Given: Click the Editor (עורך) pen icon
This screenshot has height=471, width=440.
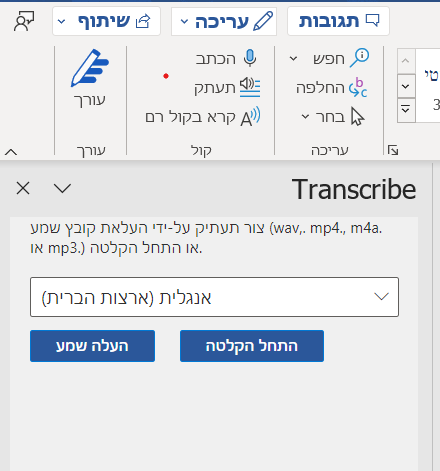Looking at the screenshot, I should point(90,68).
